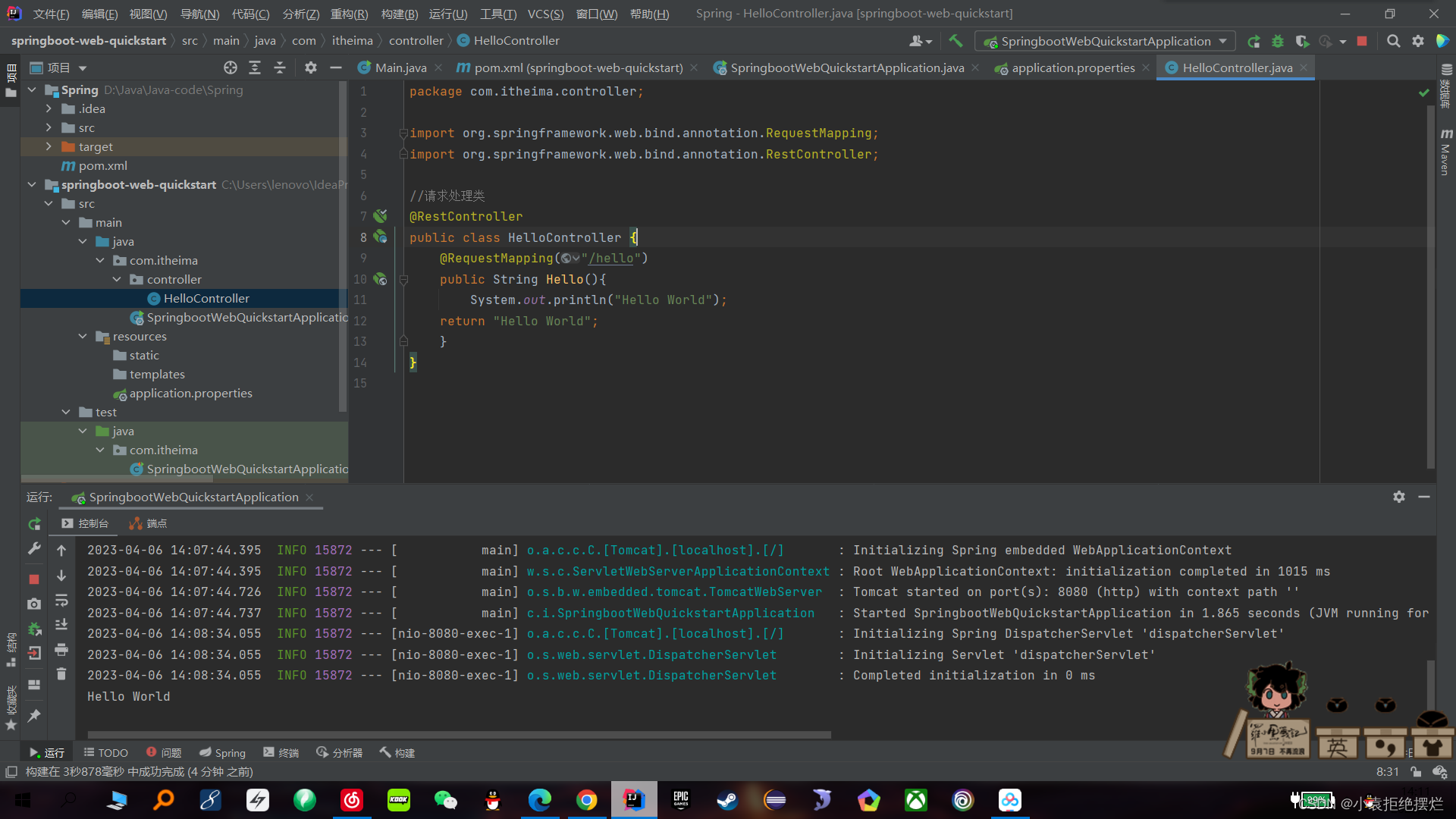This screenshot has height=819, width=1456.
Task: Collapse the Spring project root node
Action: [x=32, y=89]
